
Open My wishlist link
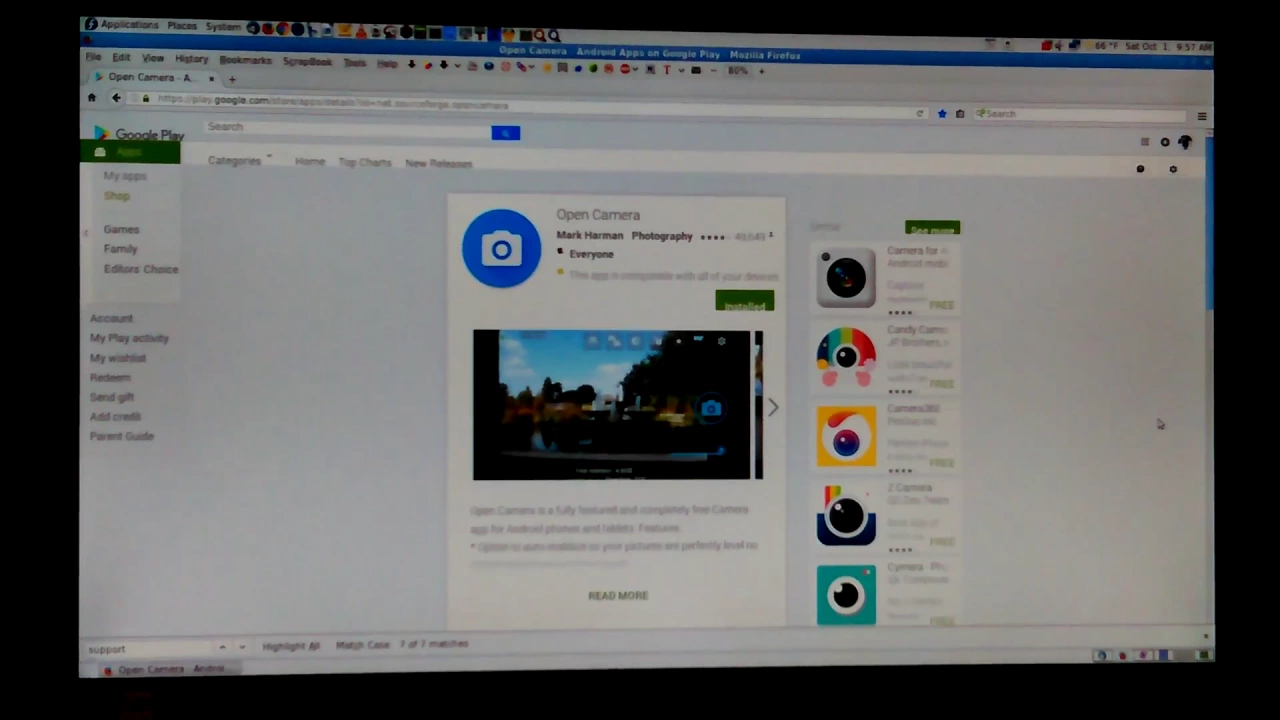click(x=118, y=358)
